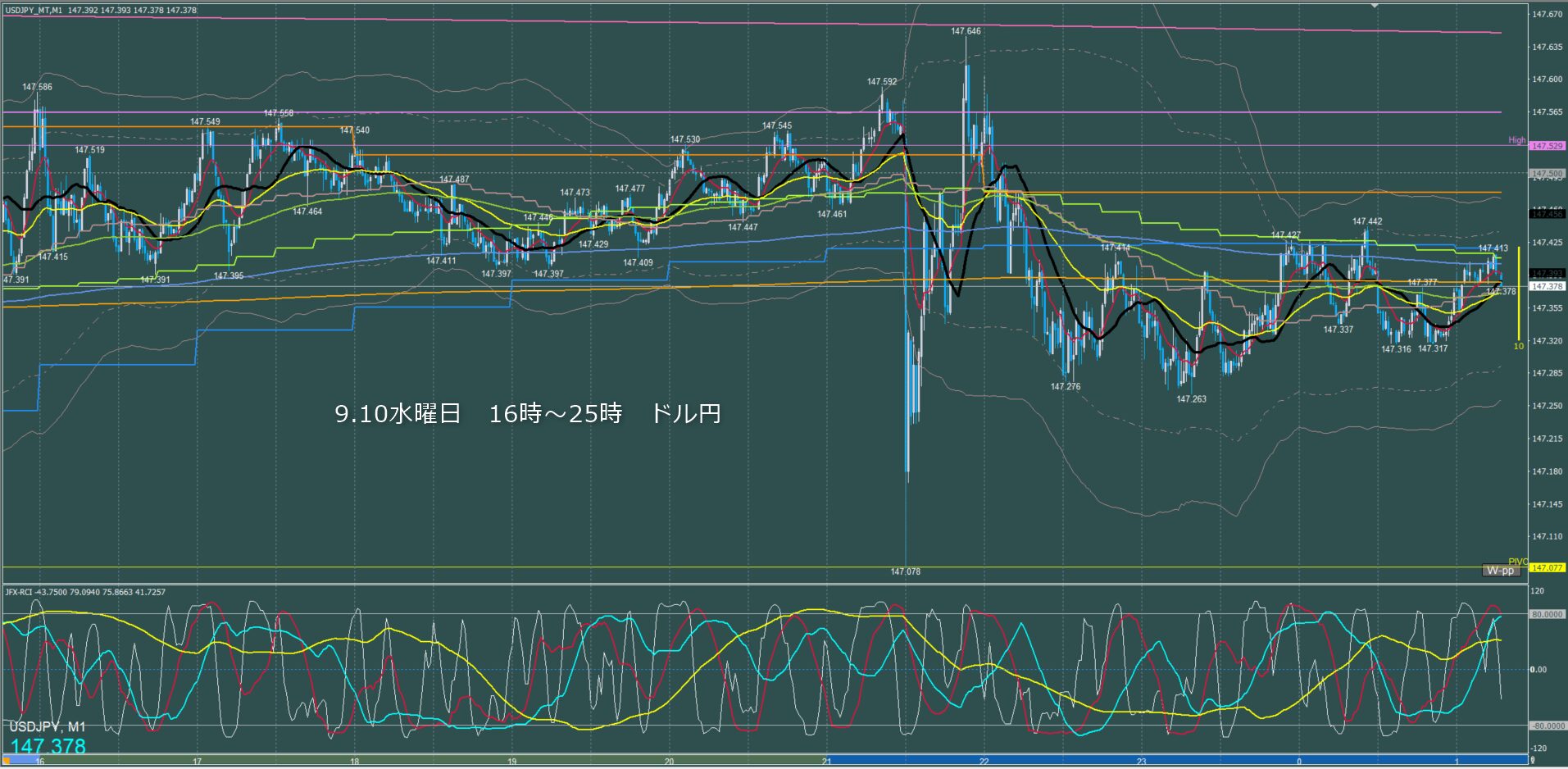Select the pink High price tag 147.529

pos(1547,146)
